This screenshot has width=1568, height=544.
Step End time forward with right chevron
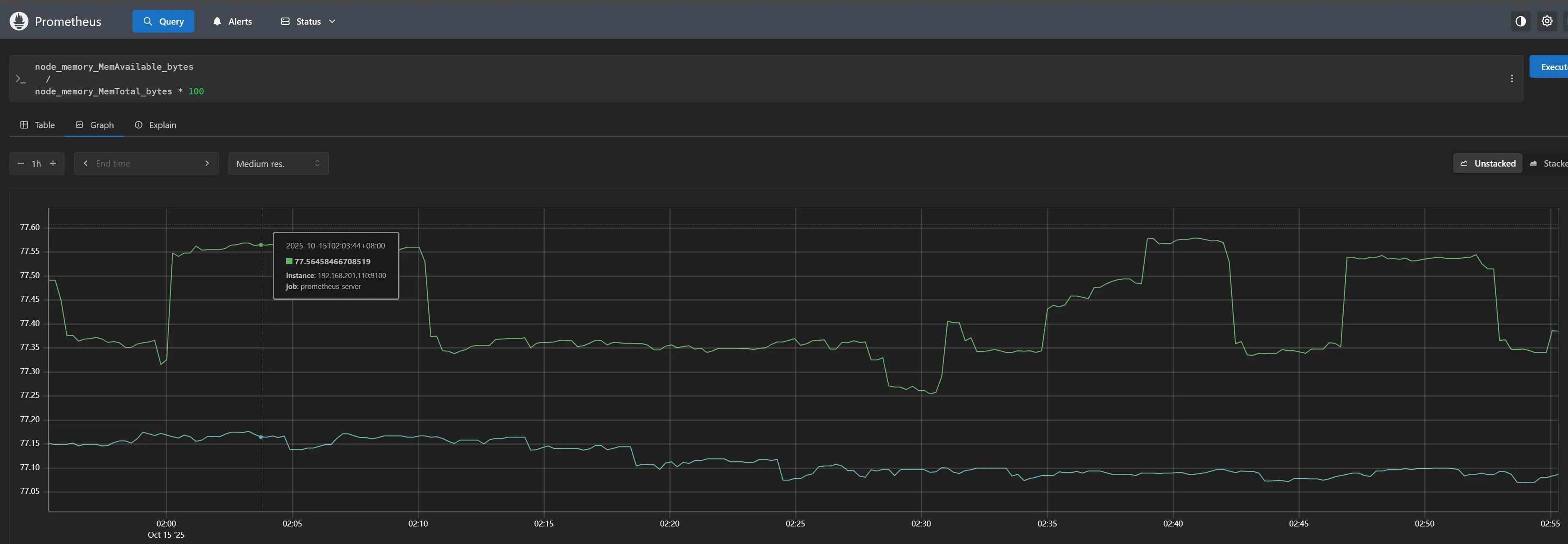pyautogui.click(x=207, y=163)
